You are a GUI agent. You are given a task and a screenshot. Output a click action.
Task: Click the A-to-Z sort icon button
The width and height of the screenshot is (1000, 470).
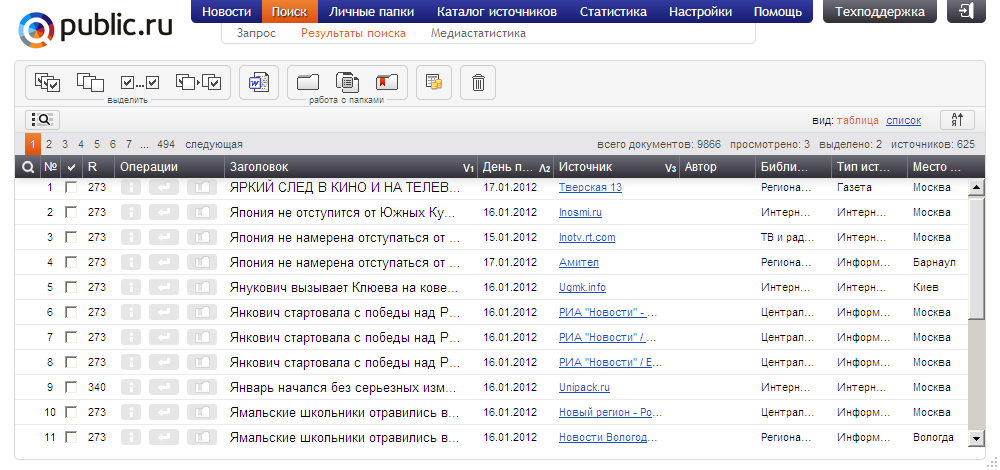[x=957, y=119]
